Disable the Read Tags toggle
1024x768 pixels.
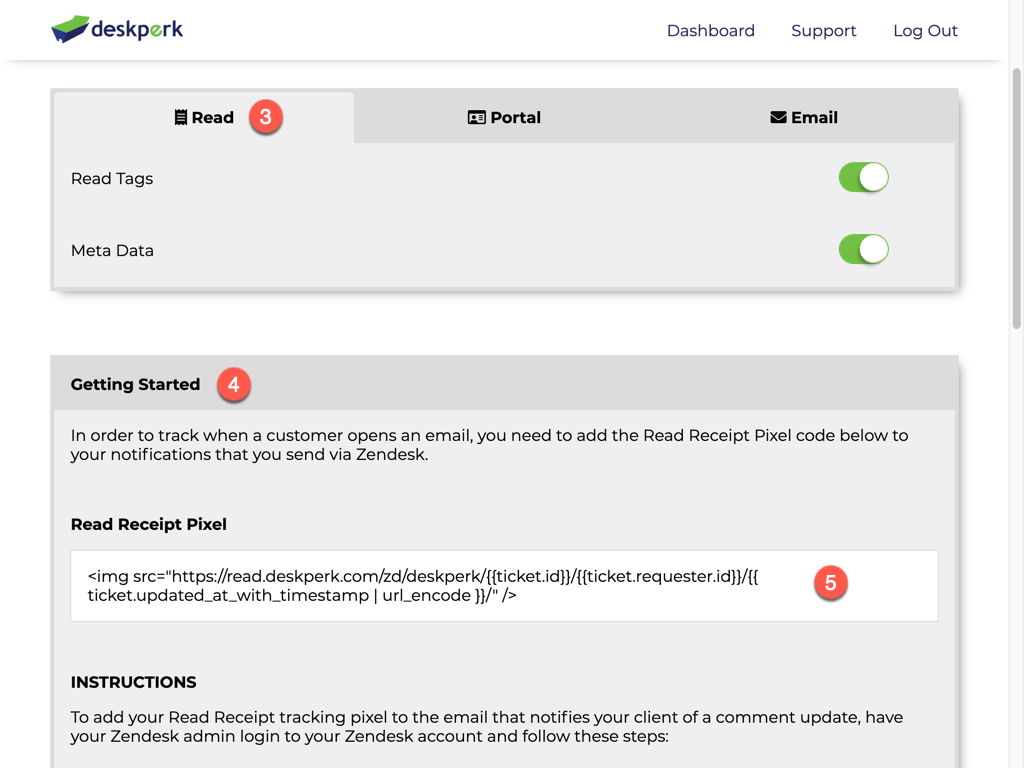click(x=863, y=178)
